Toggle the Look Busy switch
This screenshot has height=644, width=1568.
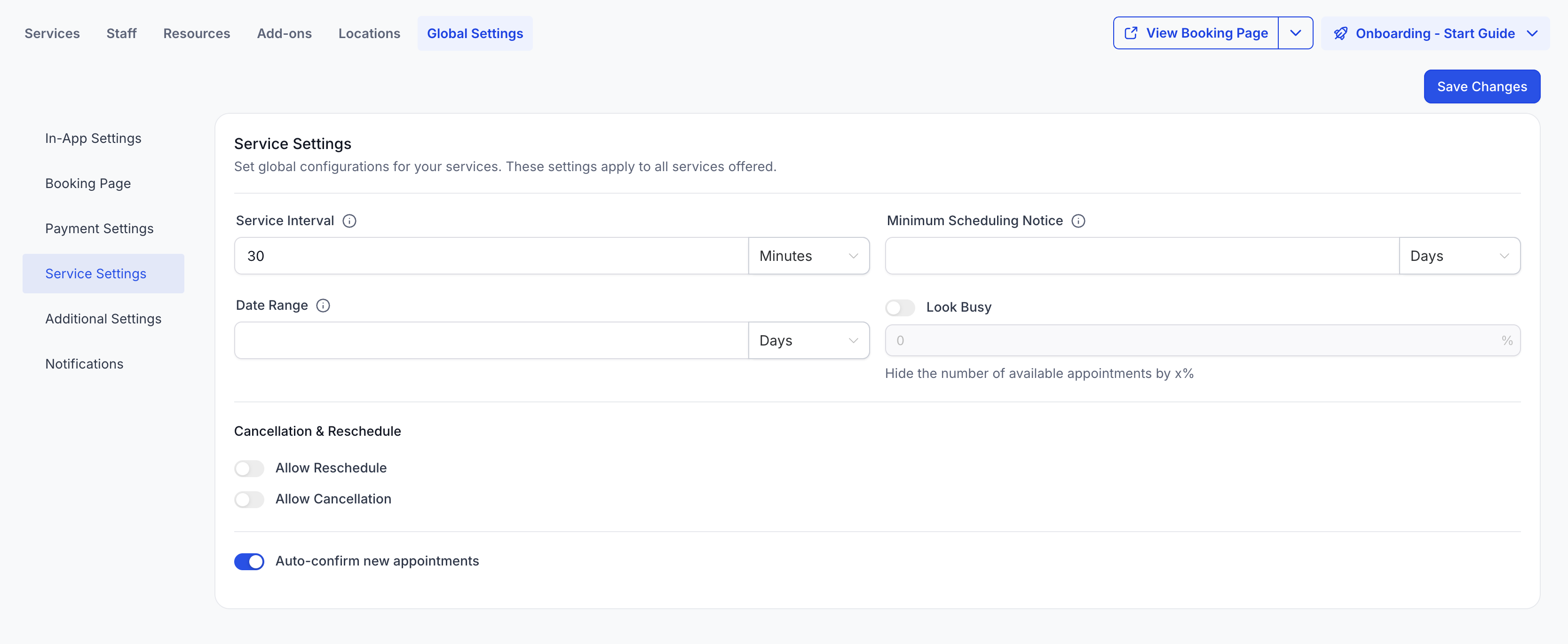click(900, 308)
